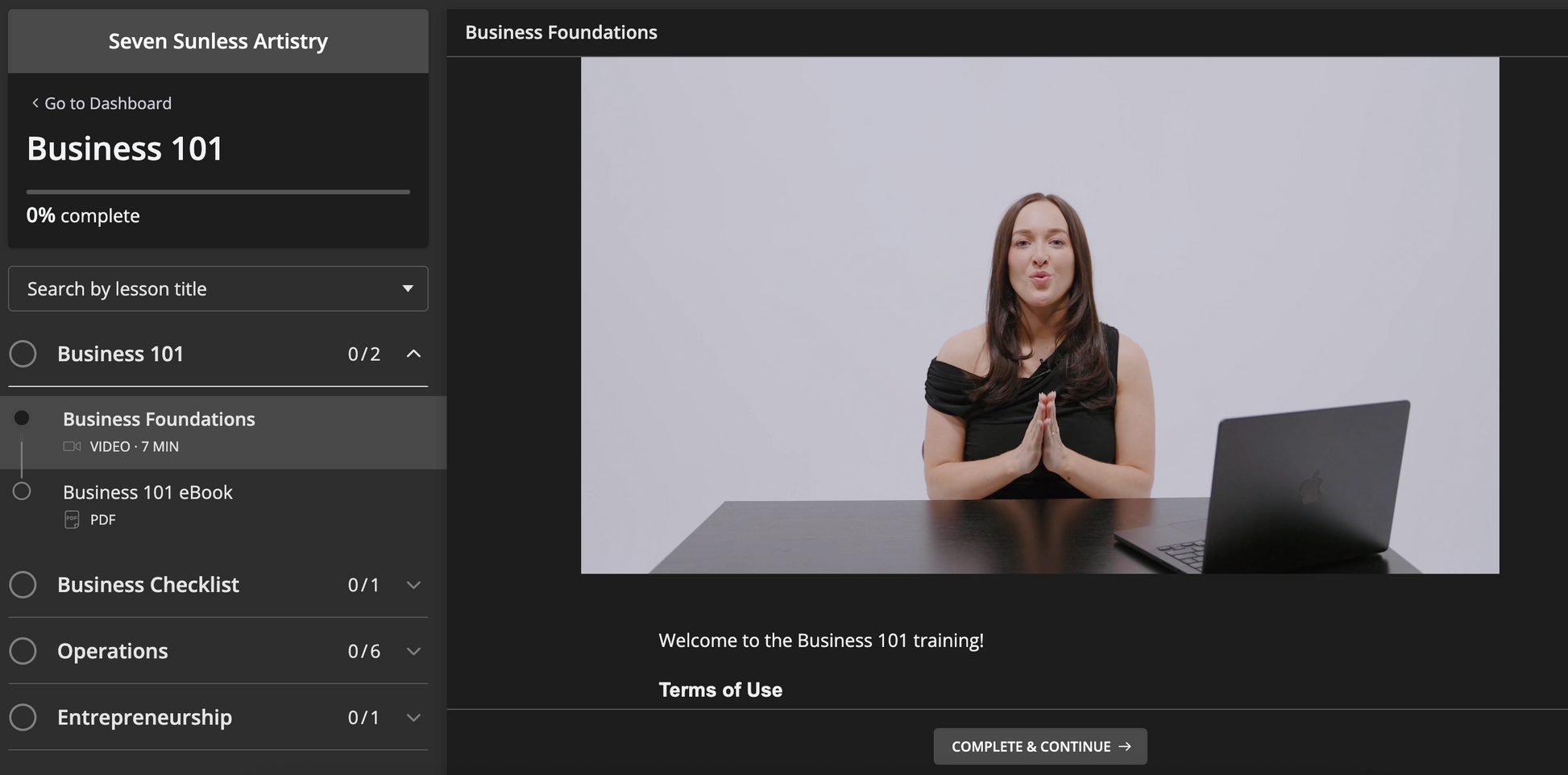Click the Entrepreneurship section circle icon
Screen dimensions: 1568x775
pyautogui.click(x=23, y=717)
